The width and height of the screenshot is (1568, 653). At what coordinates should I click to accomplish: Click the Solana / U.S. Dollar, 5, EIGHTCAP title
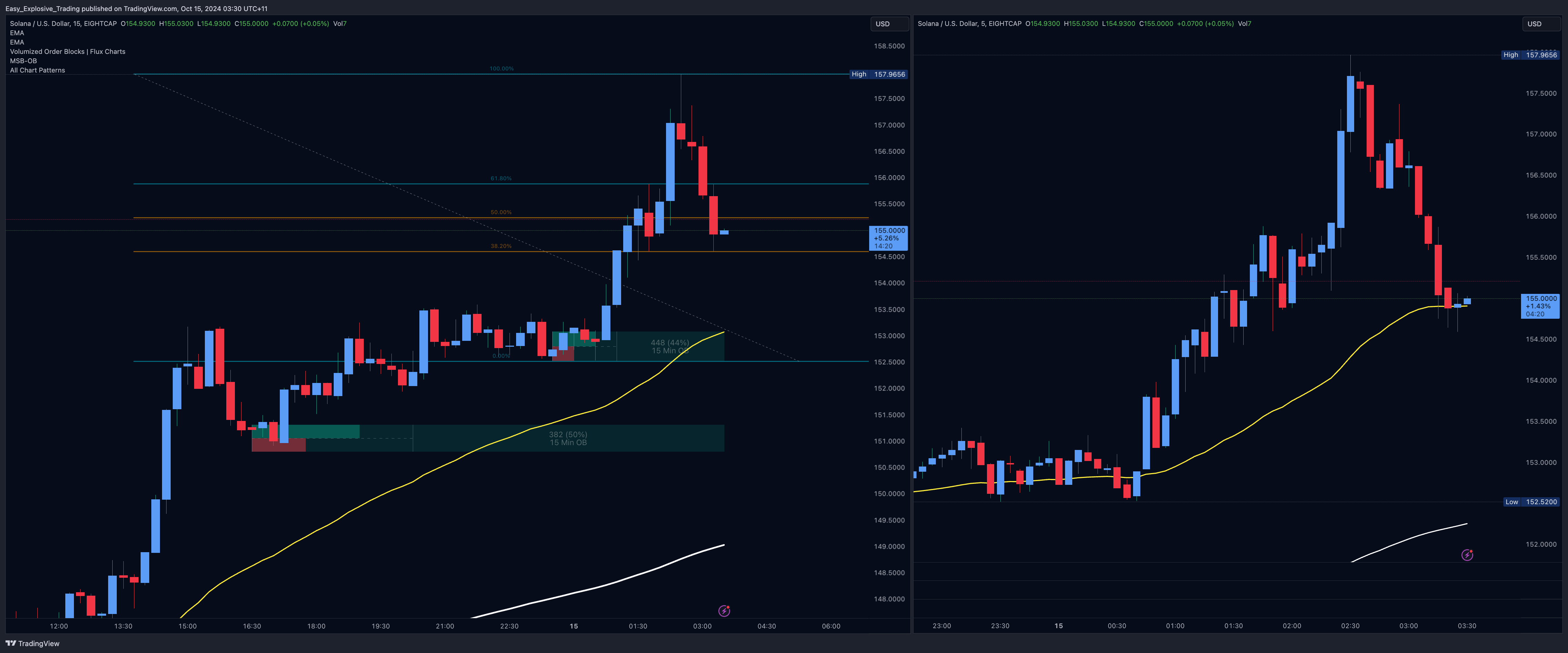point(970,24)
